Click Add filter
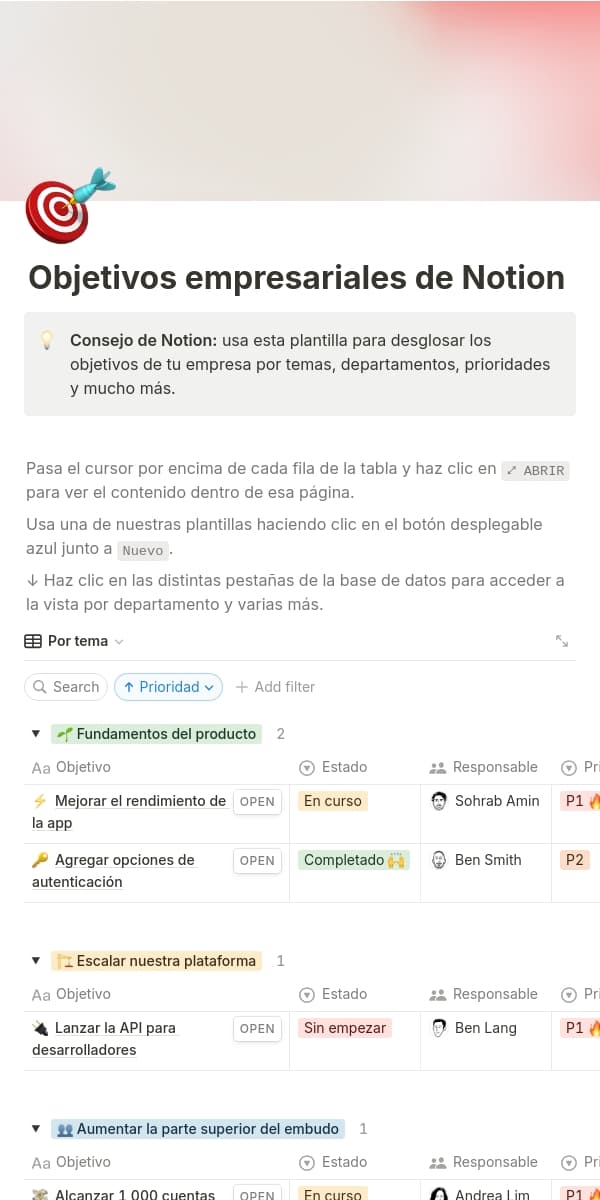Screen dimensions: 600x1200 point(275,687)
